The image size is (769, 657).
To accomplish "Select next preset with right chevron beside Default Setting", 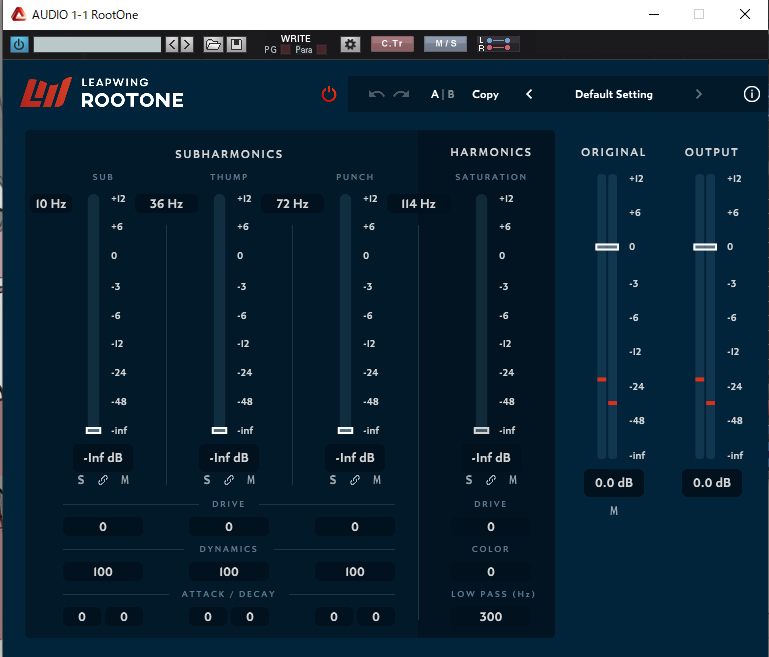I will (698, 94).
